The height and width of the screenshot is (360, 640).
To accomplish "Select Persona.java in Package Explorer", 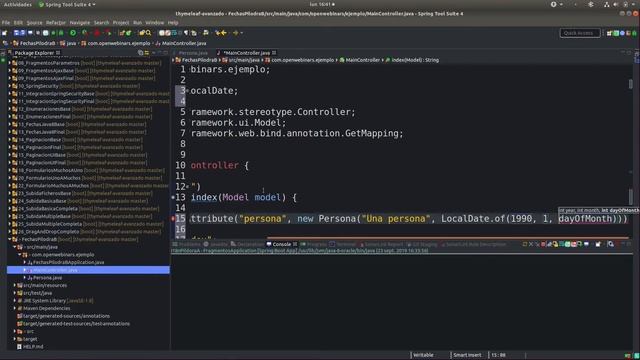I will pyautogui.click(x=47, y=278).
